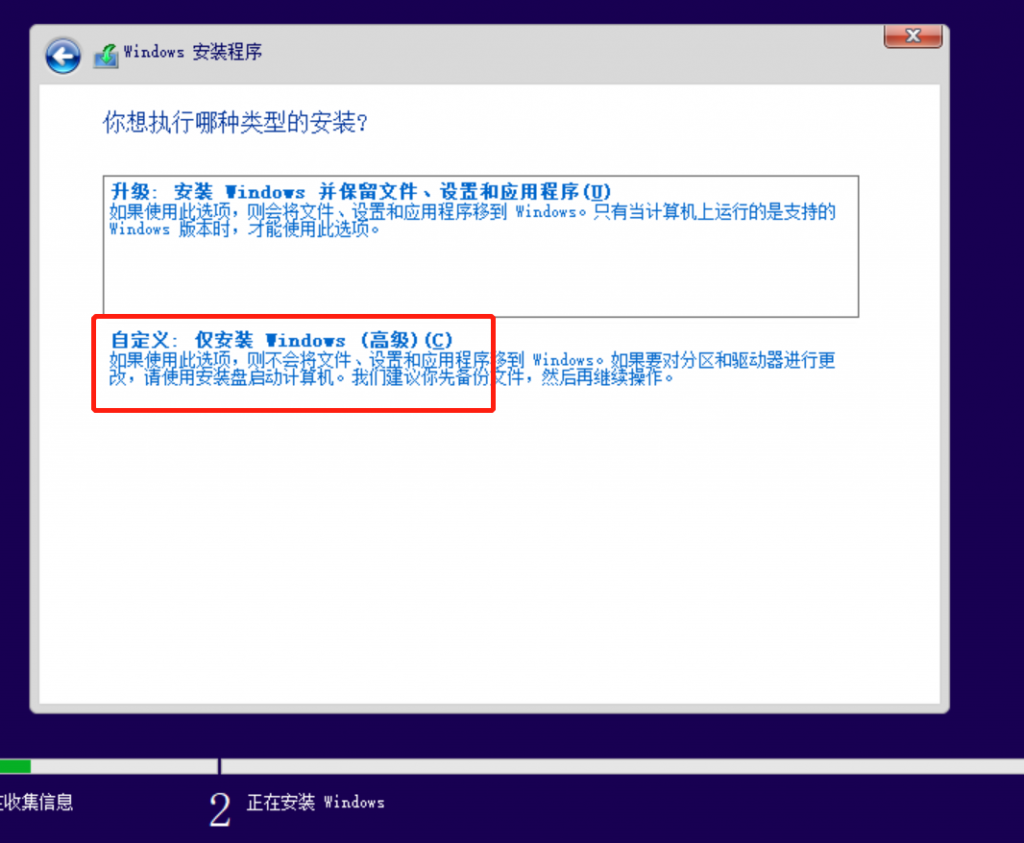1024x843 pixels.
Task: Click the red-highlighted custom install area
Action: (x=293, y=362)
